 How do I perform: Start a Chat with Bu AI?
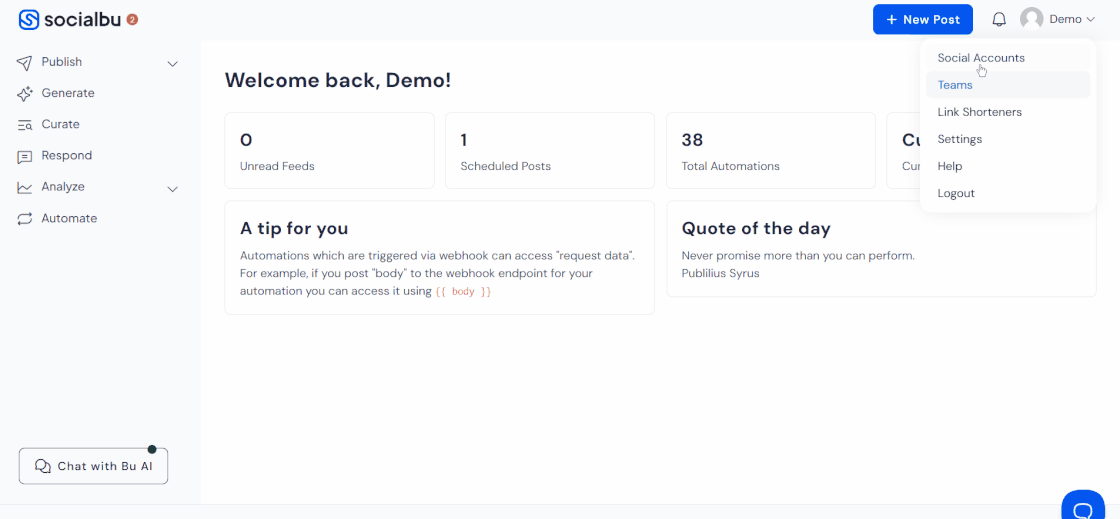pyautogui.click(x=94, y=466)
